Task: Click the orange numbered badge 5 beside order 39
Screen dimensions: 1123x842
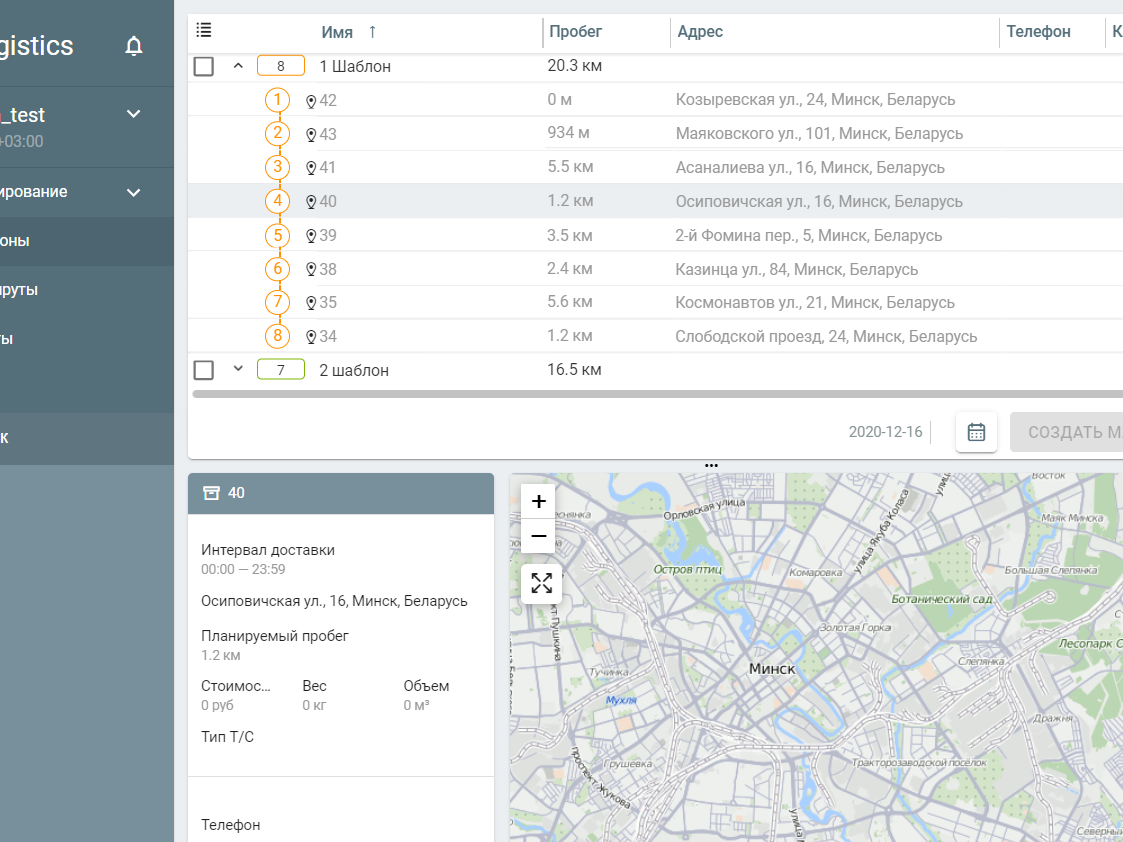Action: [277, 234]
